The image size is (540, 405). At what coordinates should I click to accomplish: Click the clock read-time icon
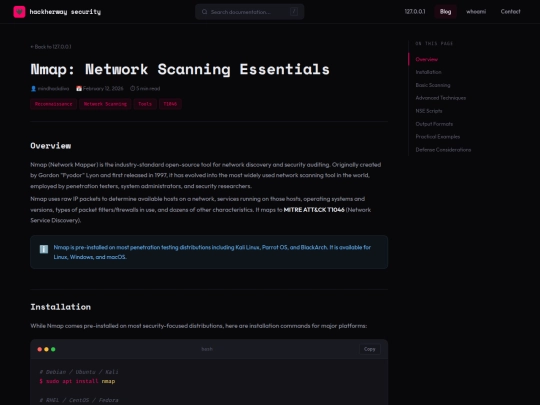(x=132, y=89)
